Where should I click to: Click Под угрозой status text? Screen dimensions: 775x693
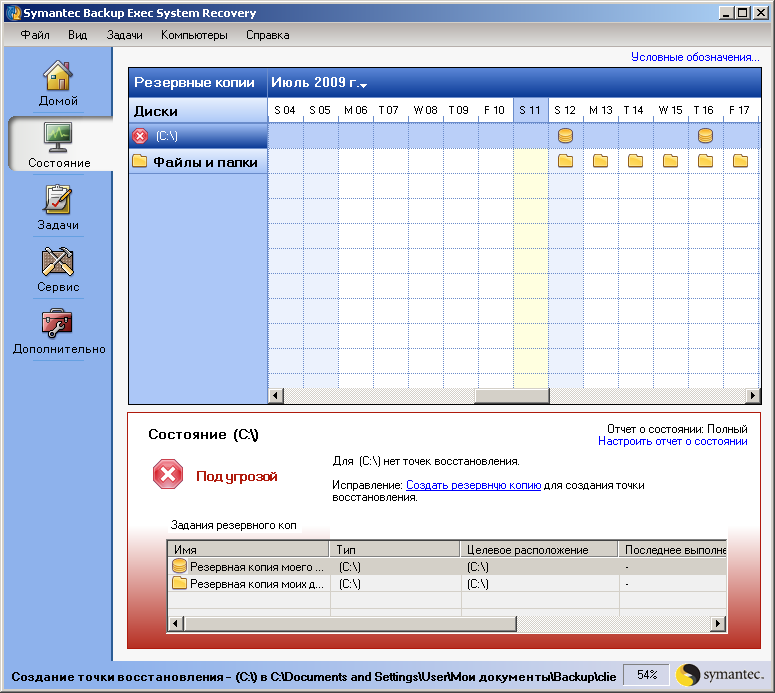point(237,476)
